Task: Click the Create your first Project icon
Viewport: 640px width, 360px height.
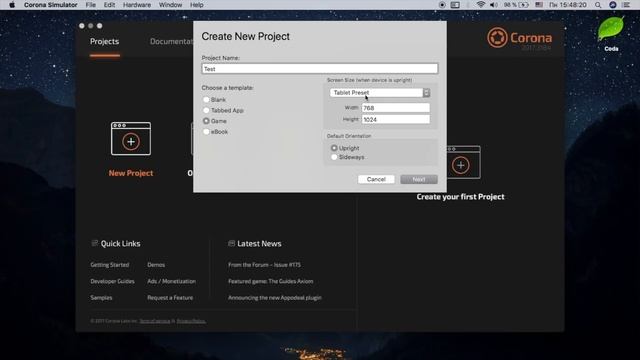Action: point(464,162)
